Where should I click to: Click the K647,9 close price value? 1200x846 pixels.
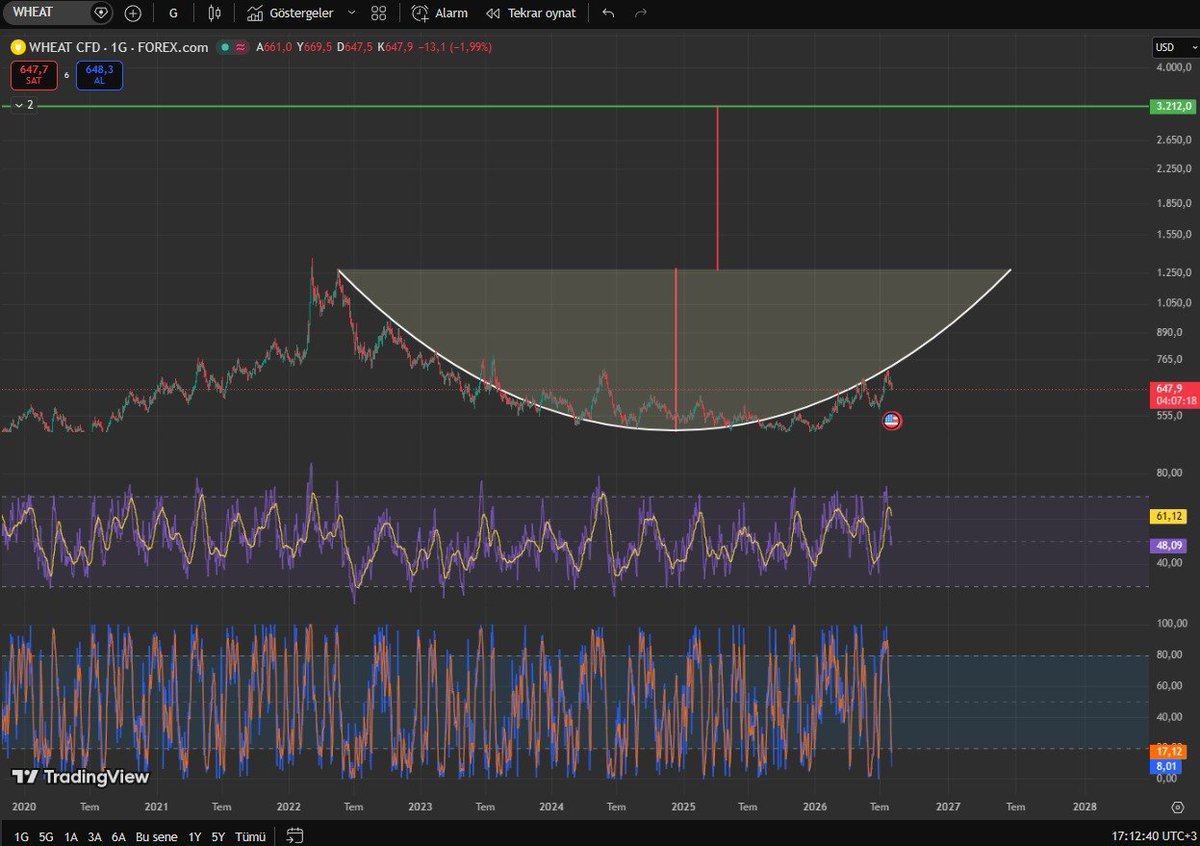pyautogui.click(x=397, y=47)
